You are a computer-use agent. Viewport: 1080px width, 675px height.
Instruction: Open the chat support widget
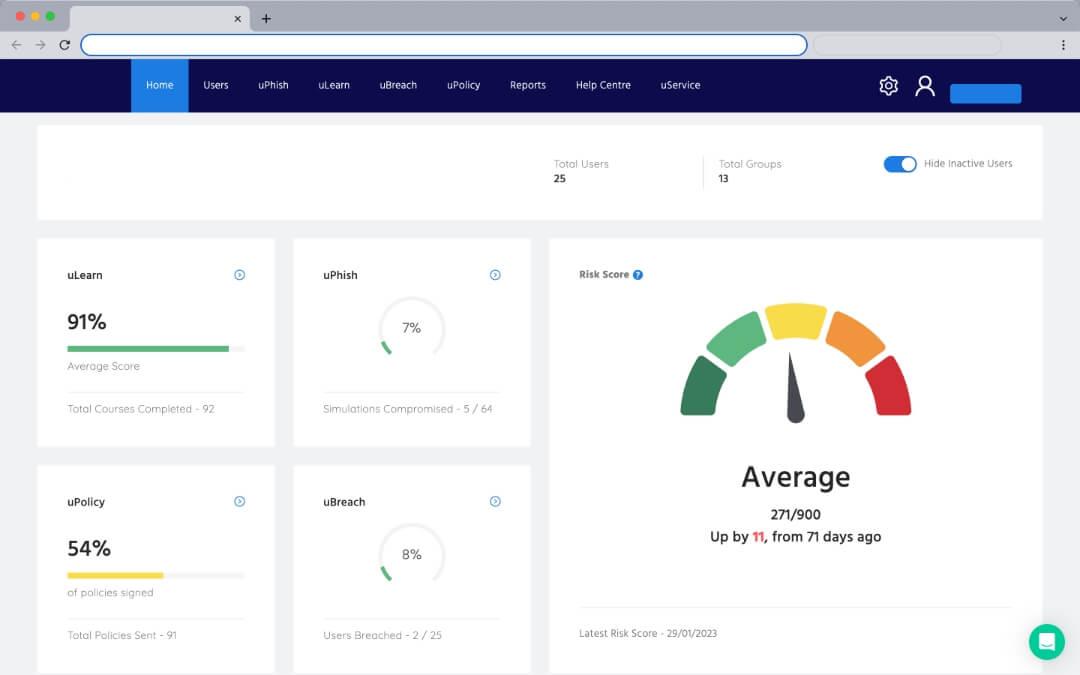pyautogui.click(x=1046, y=641)
